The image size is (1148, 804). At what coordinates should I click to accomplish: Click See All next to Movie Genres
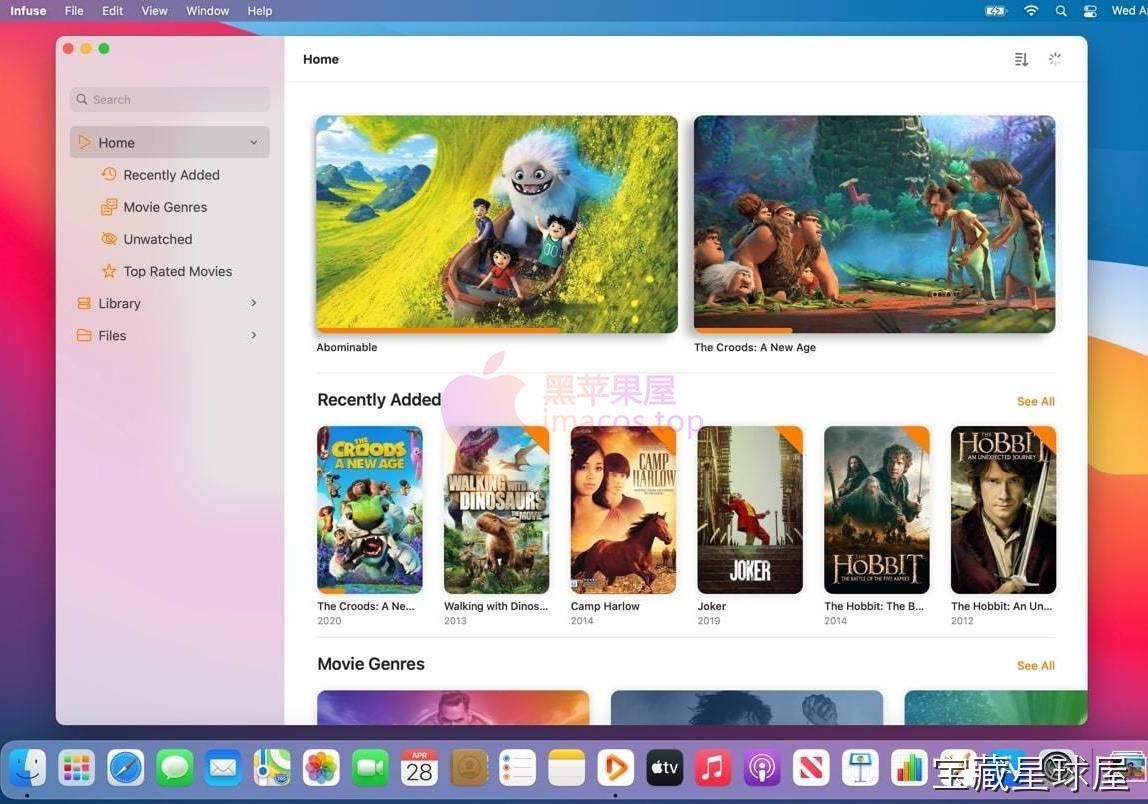coord(1035,666)
